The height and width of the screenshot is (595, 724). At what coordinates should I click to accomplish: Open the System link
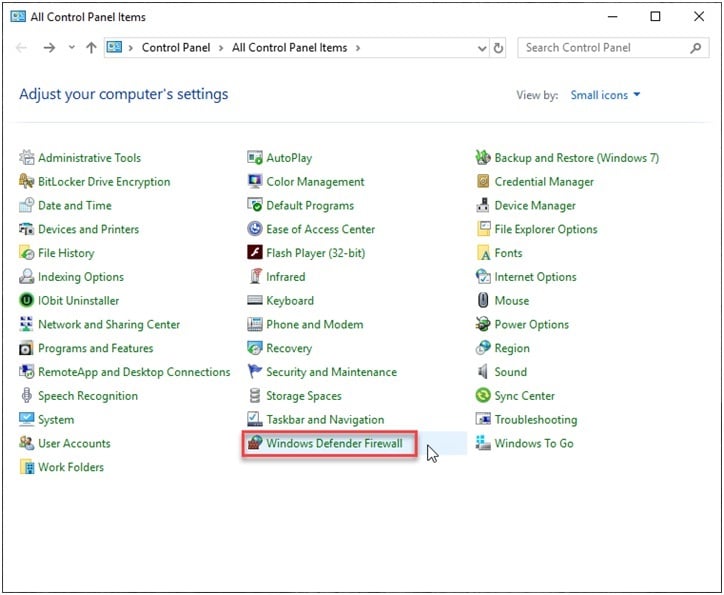point(56,420)
